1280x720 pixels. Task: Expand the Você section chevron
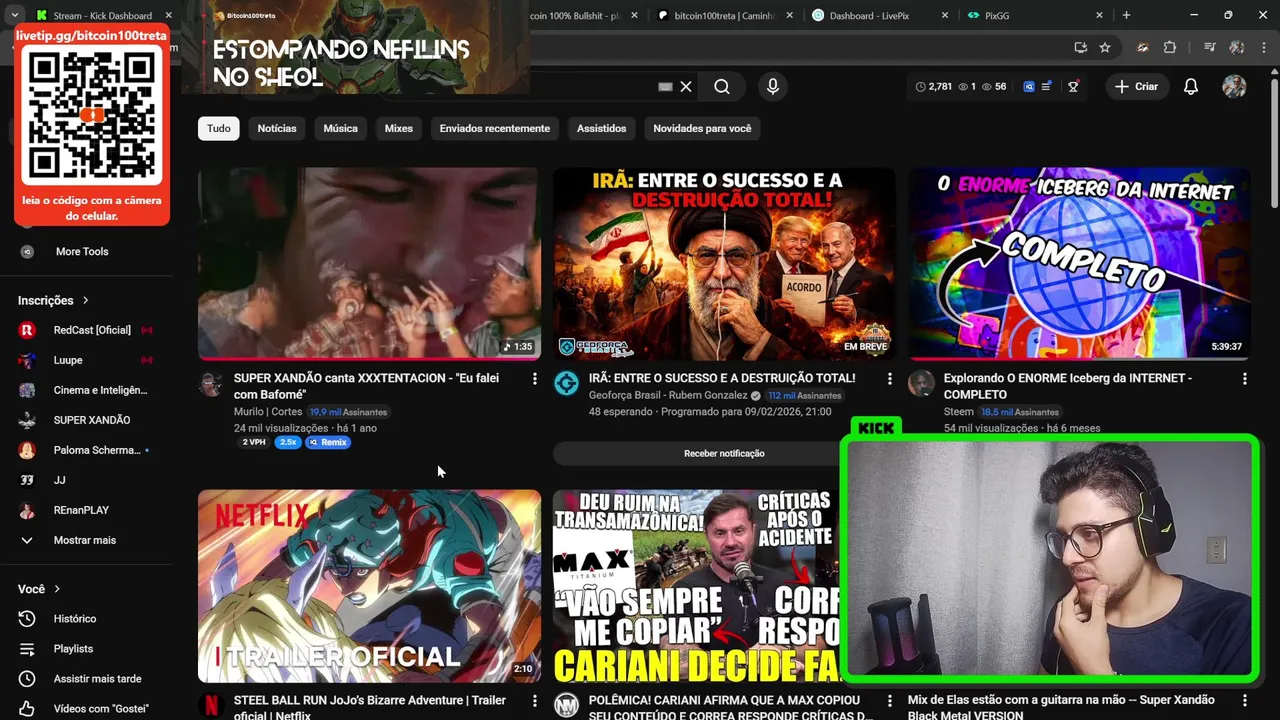tap(57, 589)
